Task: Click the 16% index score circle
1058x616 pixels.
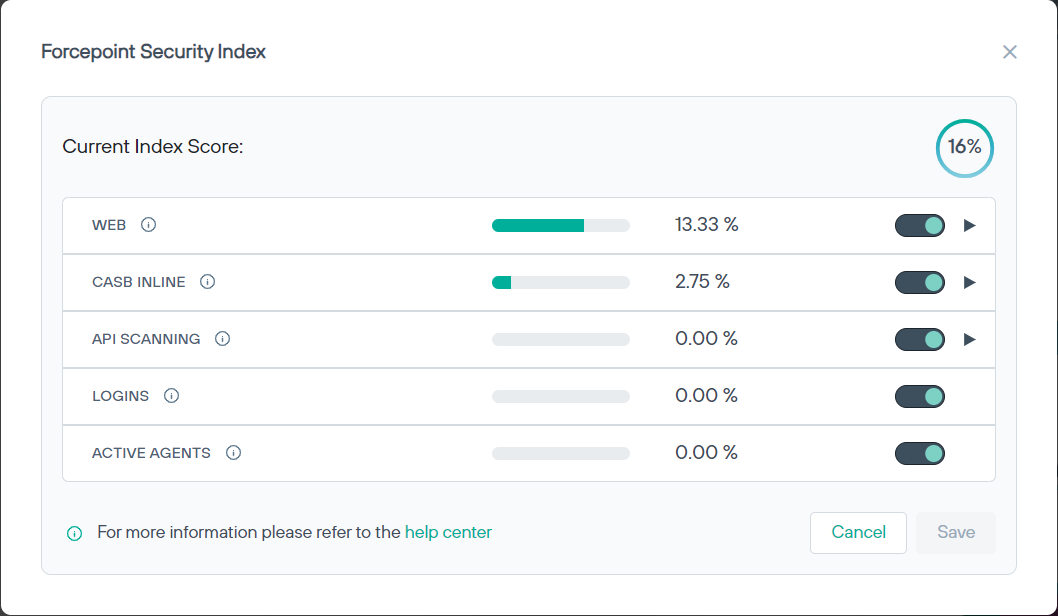Action: 965,147
